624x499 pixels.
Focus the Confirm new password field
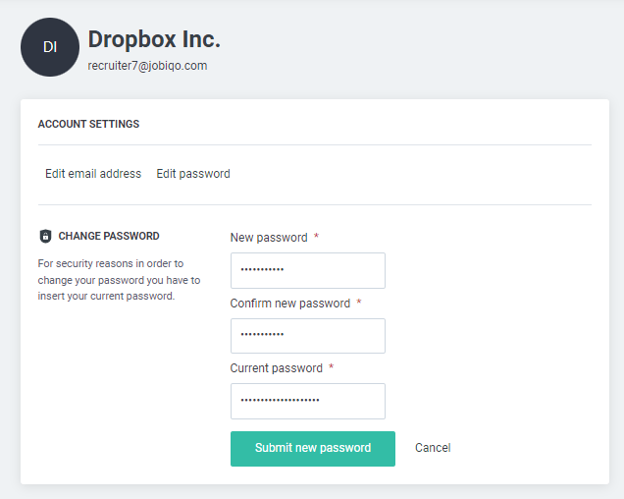(x=308, y=336)
